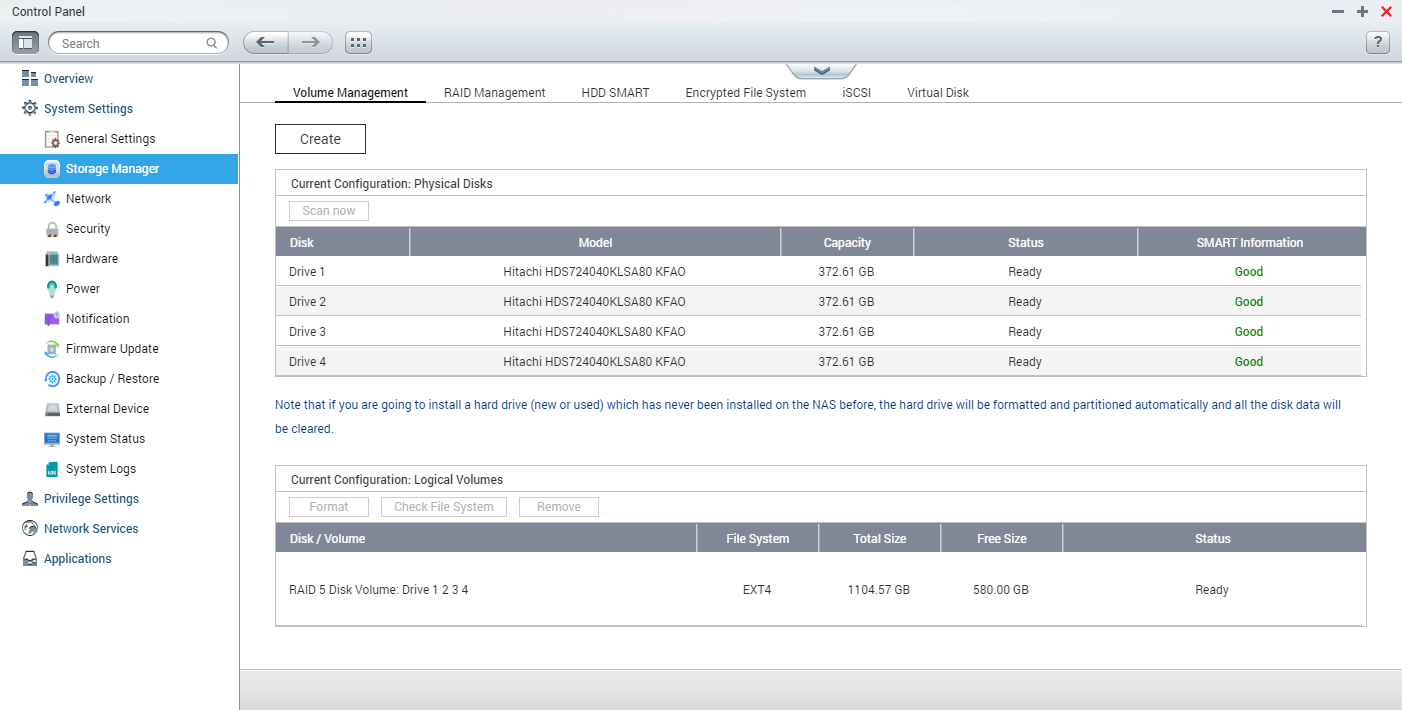The image size is (1402, 710).
Task: Click the Create volume button
Action: coord(320,139)
